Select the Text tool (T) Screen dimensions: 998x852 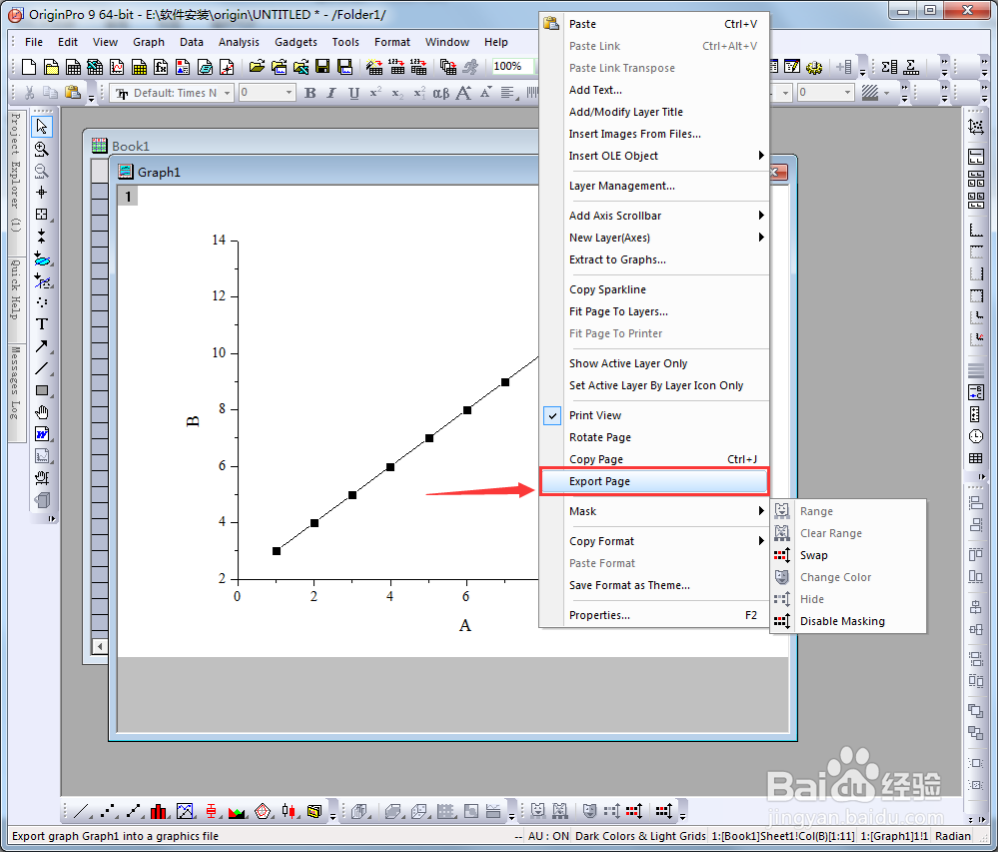coord(42,324)
